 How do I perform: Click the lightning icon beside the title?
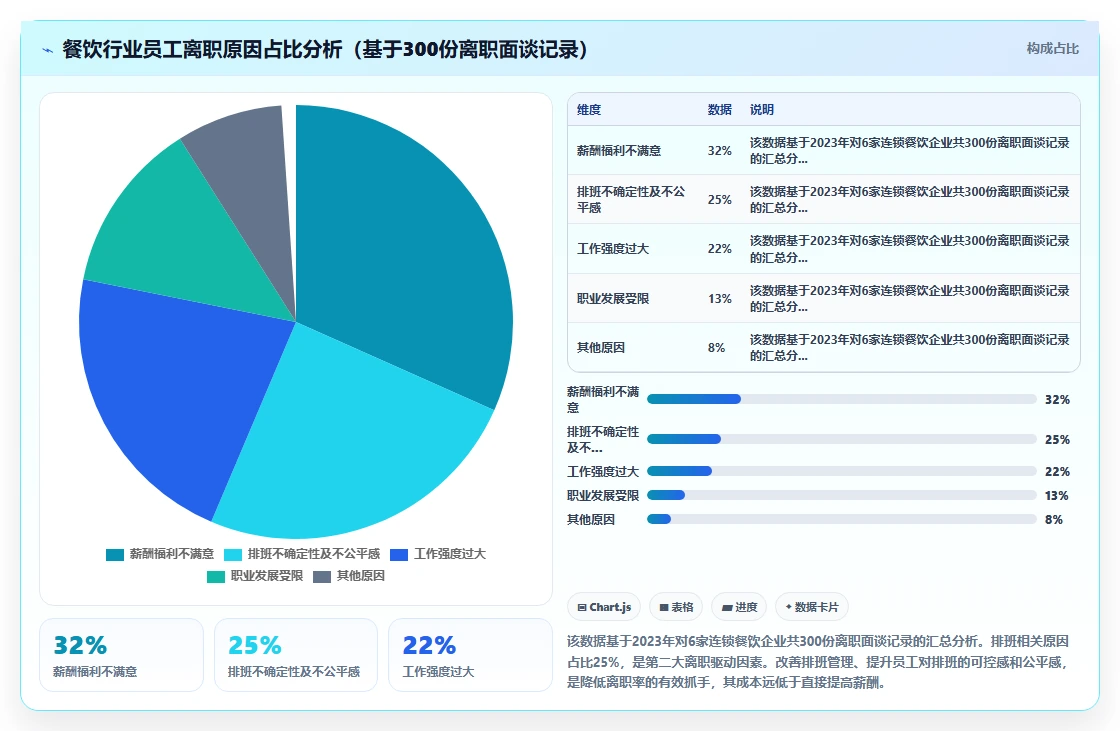click(48, 50)
